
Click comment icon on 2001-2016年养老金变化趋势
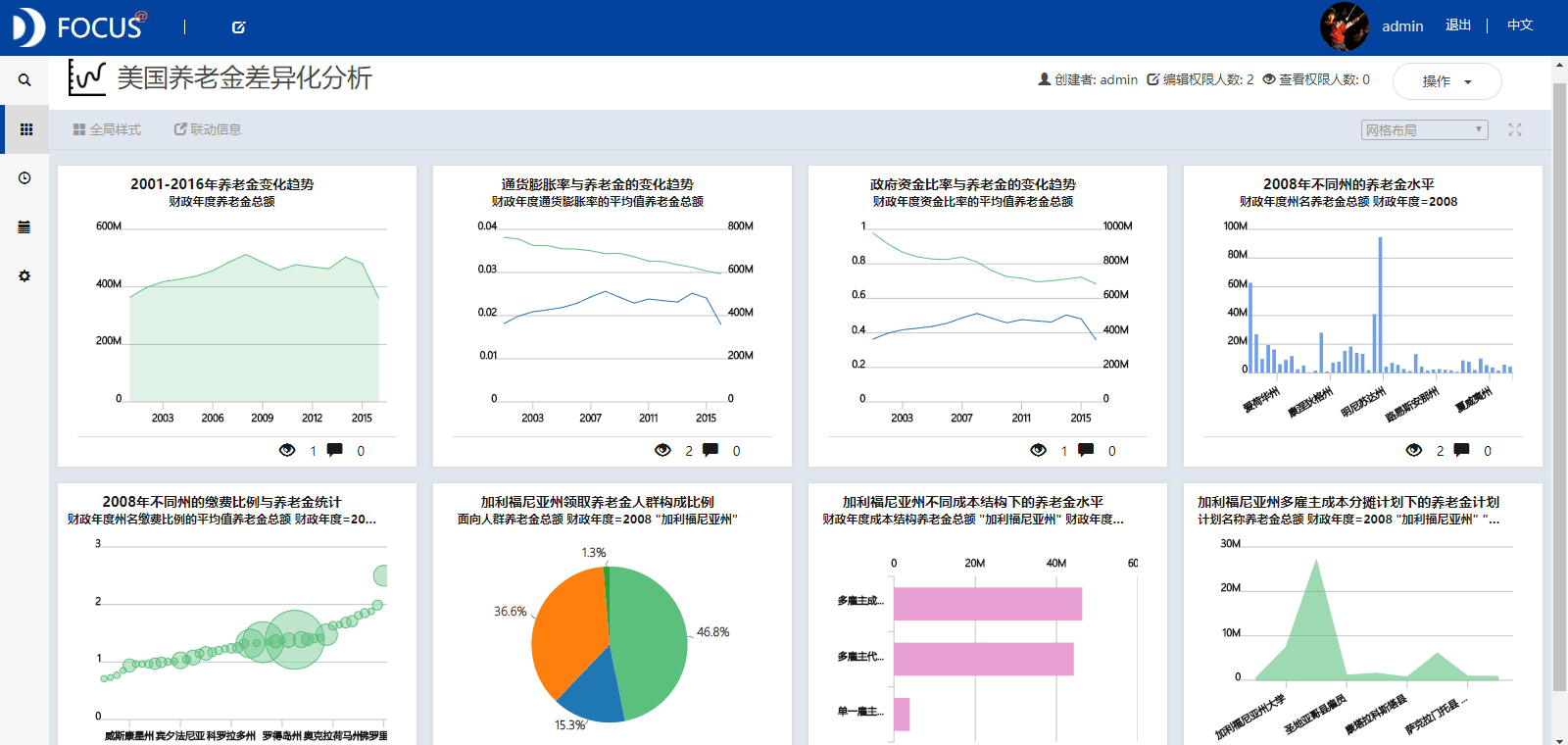(x=335, y=450)
